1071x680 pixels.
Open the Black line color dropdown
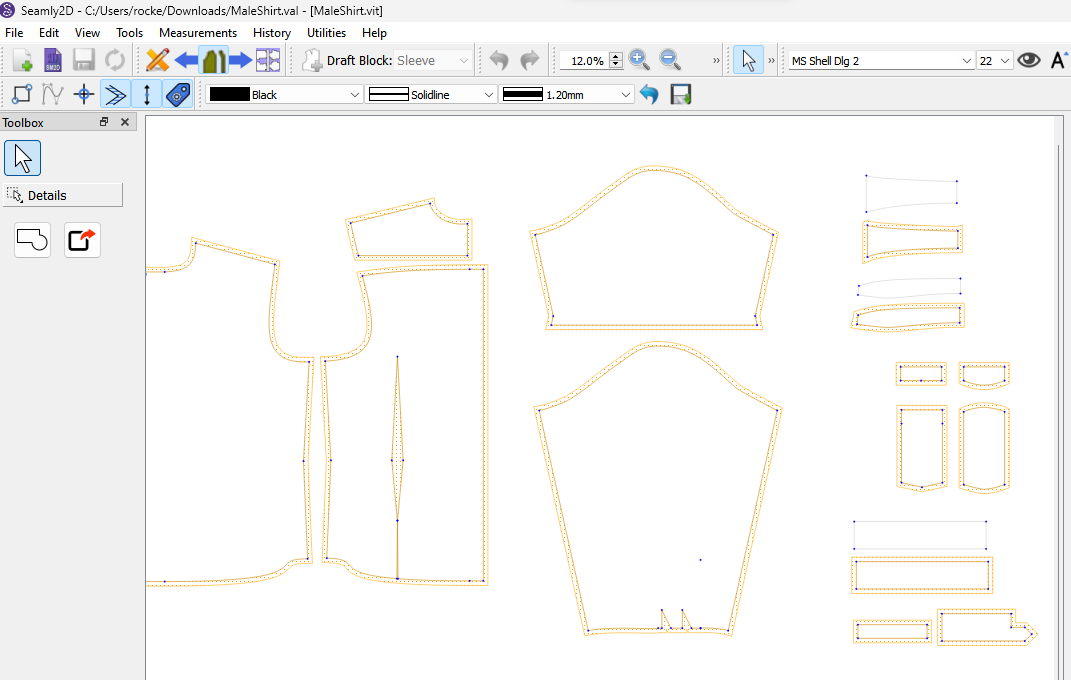point(285,95)
